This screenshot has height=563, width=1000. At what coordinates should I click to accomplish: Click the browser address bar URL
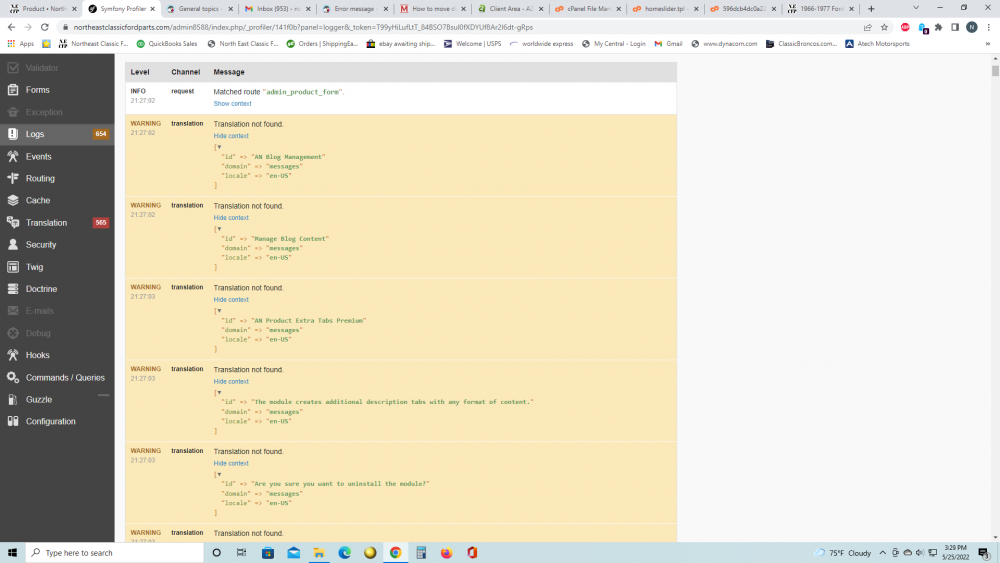[303, 27]
